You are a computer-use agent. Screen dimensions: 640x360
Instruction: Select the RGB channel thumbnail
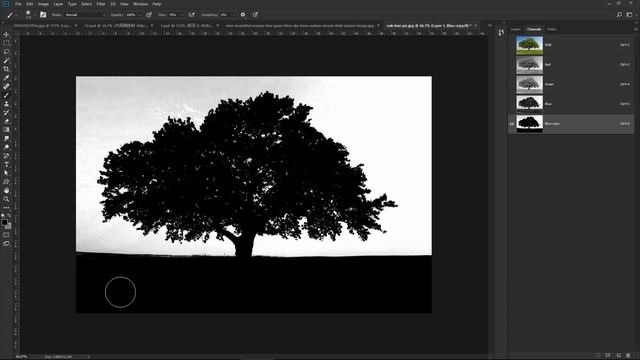click(x=529, y=45)
